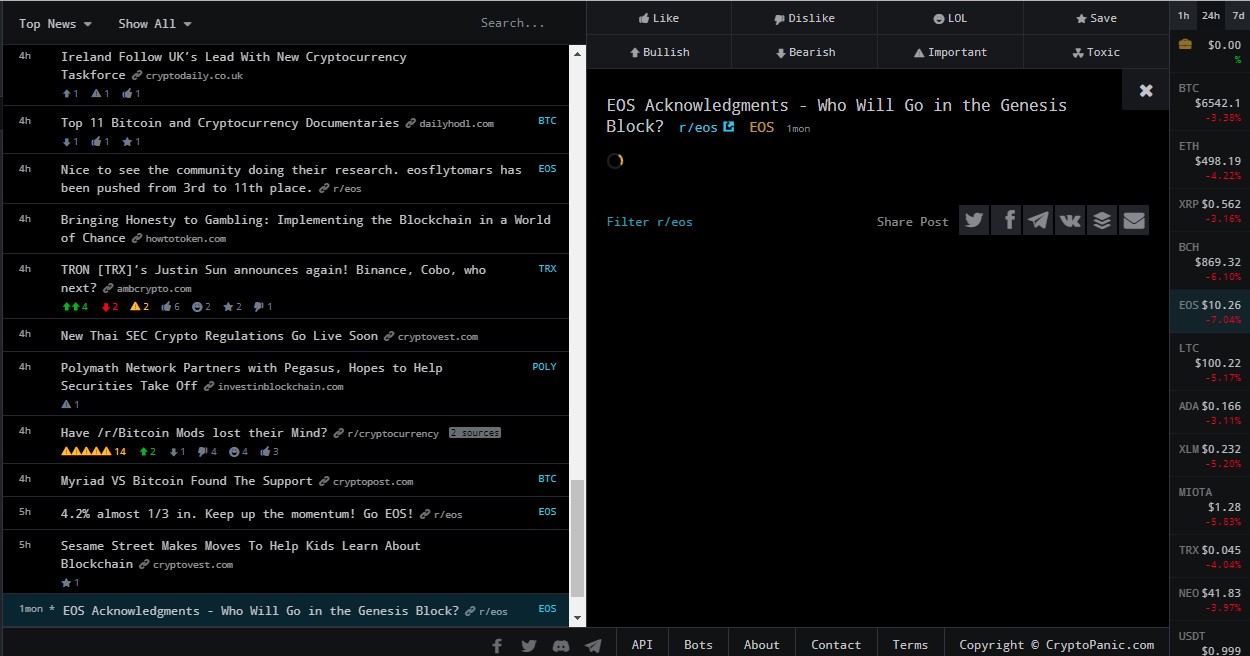Mark the post as Bullish
Viewport: 1250px width, 656px height.
point(659,52)
